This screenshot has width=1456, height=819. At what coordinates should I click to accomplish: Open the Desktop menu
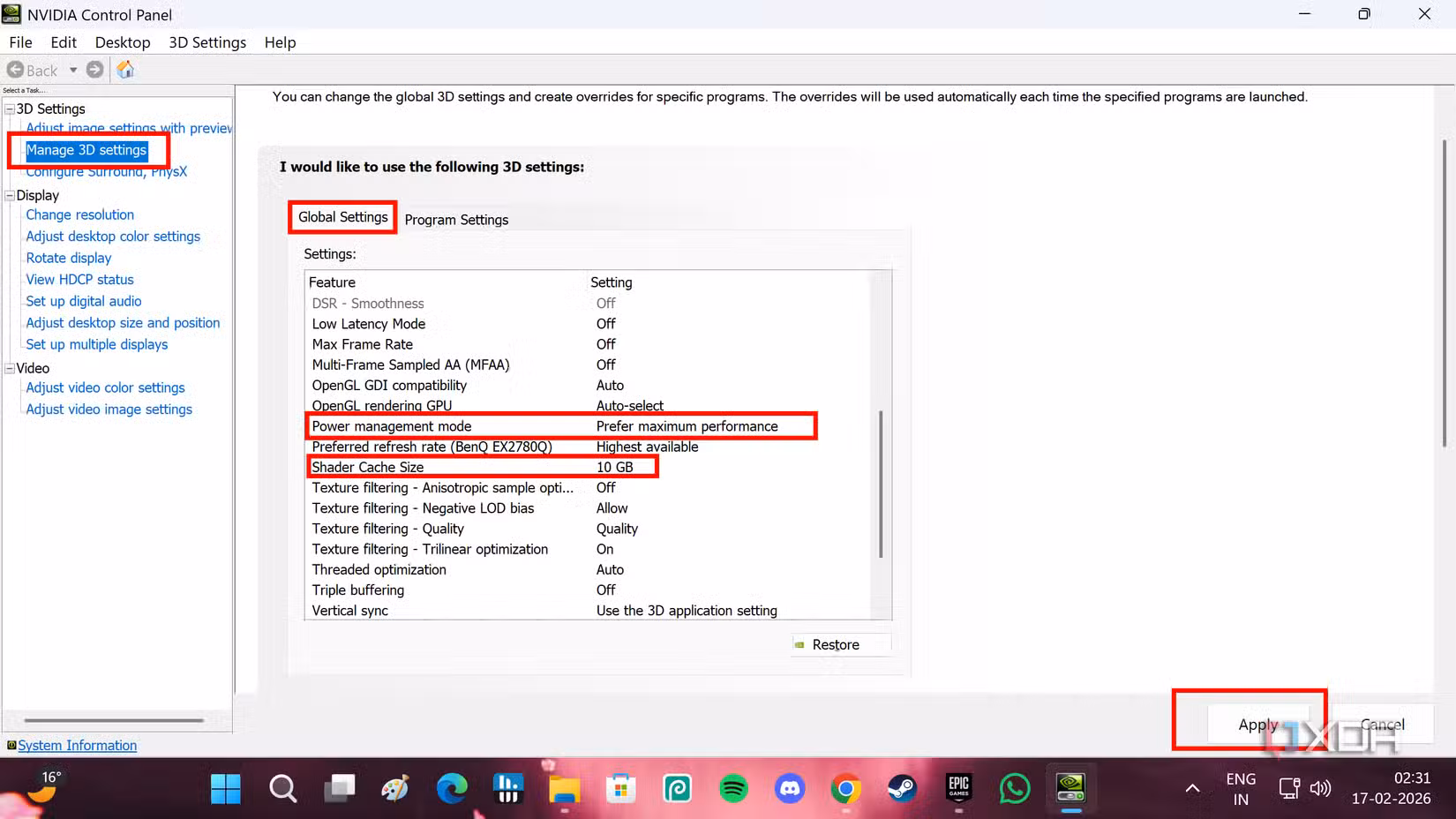pyautogui.click(x=123, y=42)
